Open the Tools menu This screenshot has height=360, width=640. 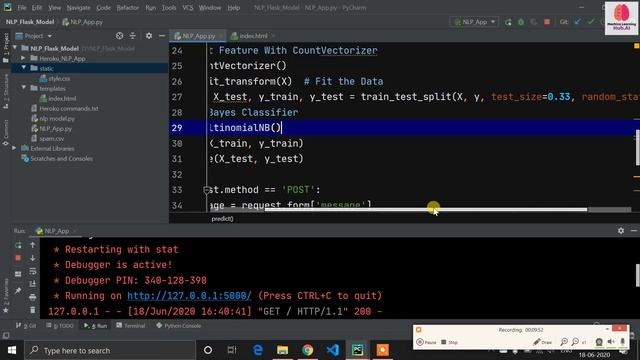pyautogui.click(x=169, y=8)
